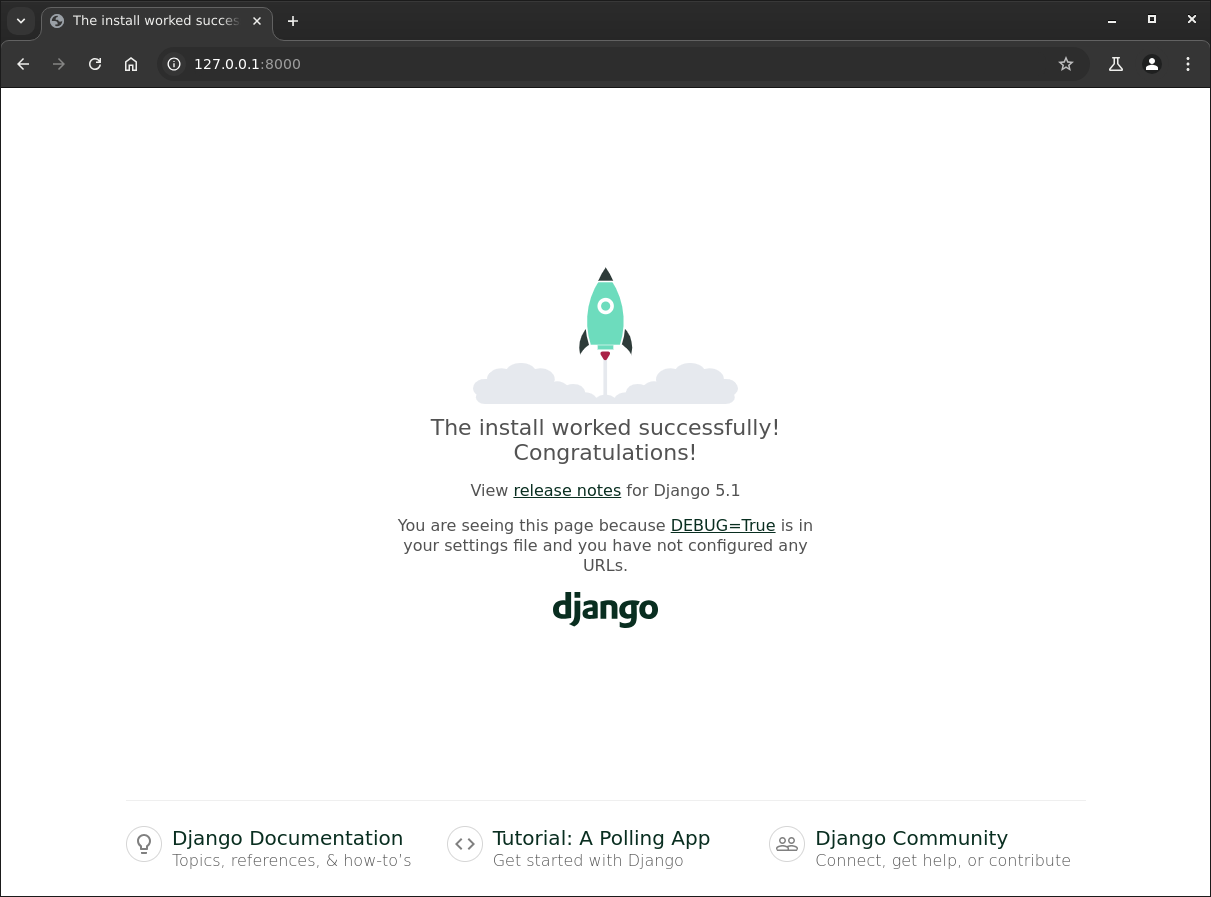Maximize the browser window
This screenshot has width=1211, height=897.
coord(1152,20)
